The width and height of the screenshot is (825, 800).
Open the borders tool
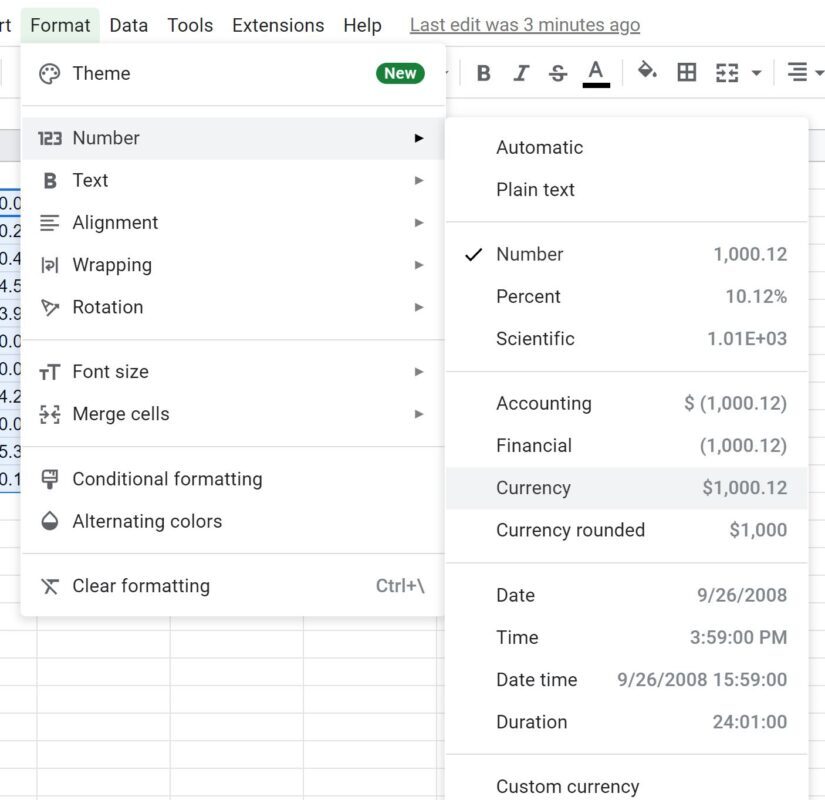tap(686, 72)
